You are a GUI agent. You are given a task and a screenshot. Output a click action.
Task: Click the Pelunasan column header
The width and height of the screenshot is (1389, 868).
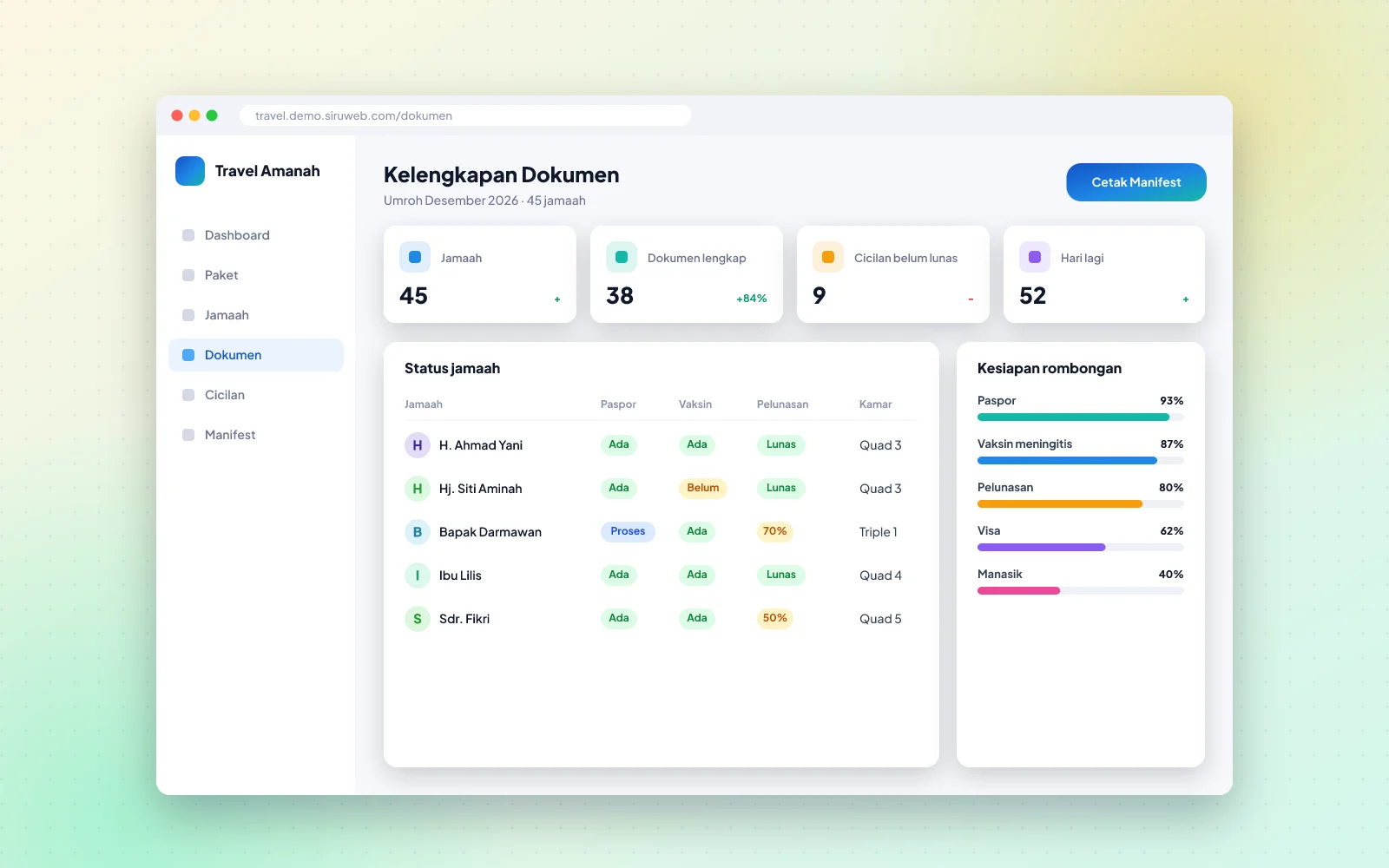782,404
